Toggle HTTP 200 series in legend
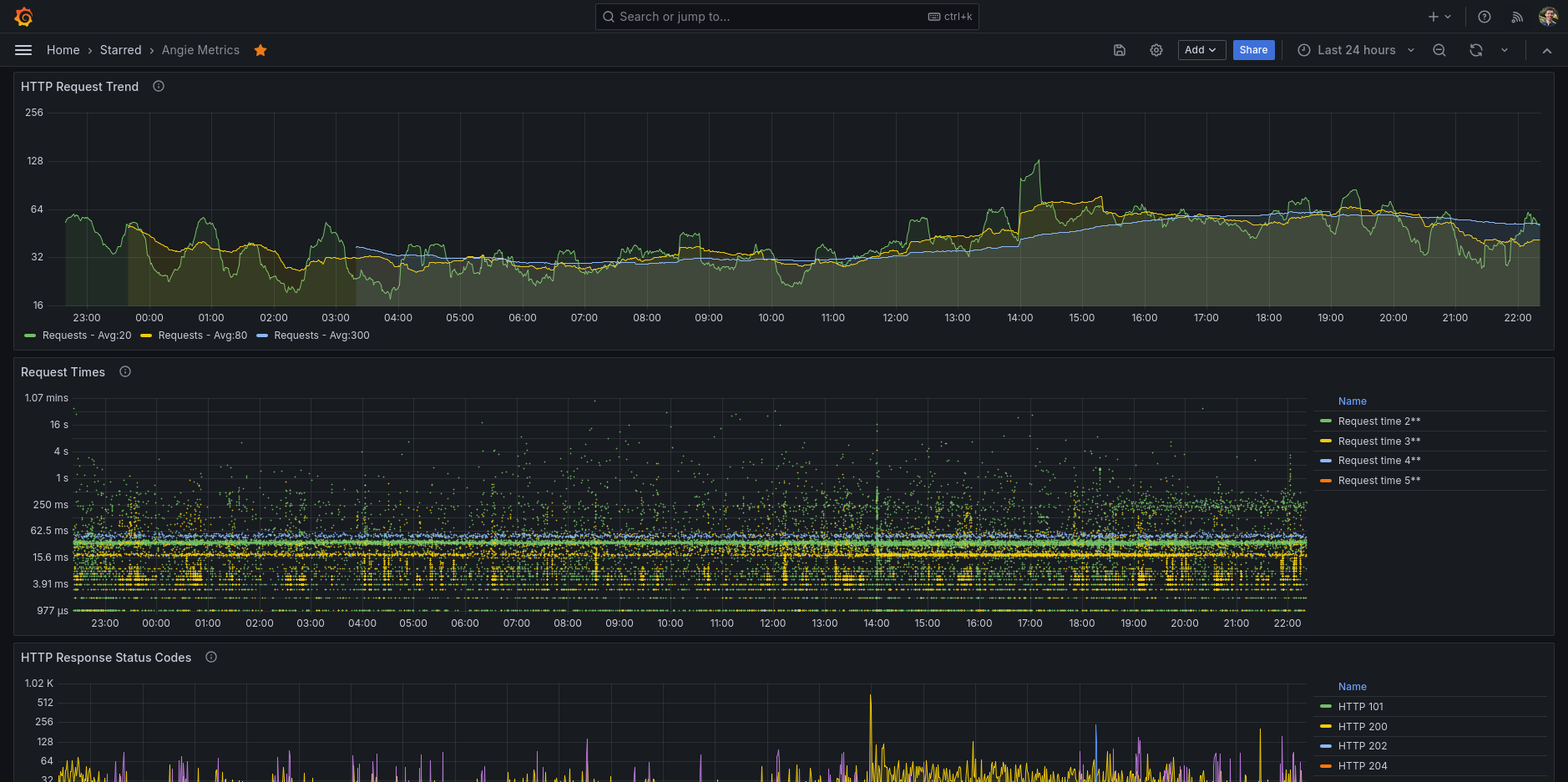 coord(1363,727)
